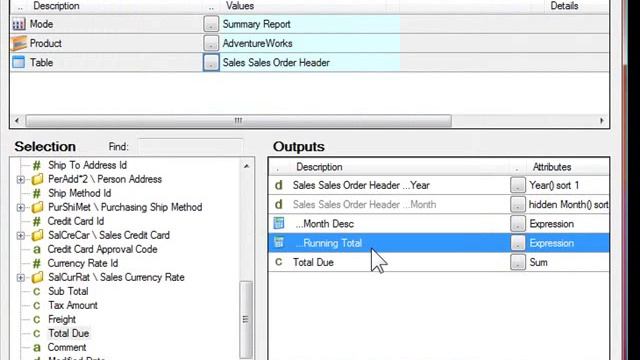Select the Sales Sales Order Header value
The width and height of the screenshot is (640, 360).
(276, 62)
